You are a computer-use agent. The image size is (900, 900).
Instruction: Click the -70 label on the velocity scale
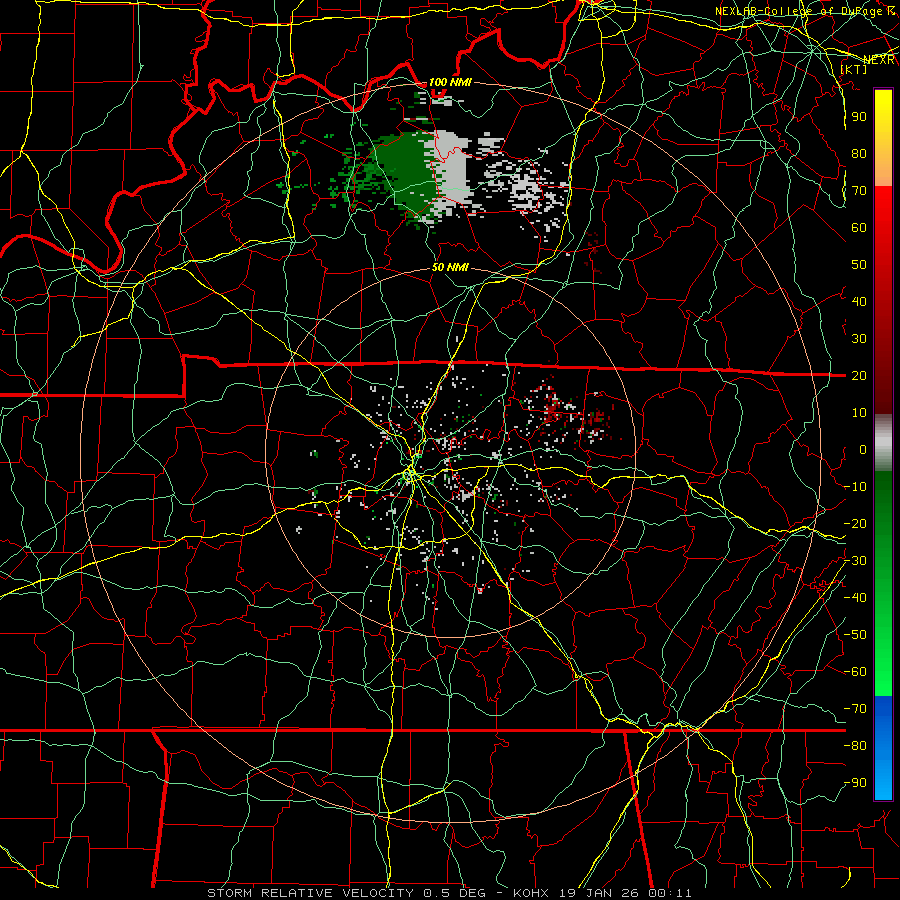click(x=855, y=709)
